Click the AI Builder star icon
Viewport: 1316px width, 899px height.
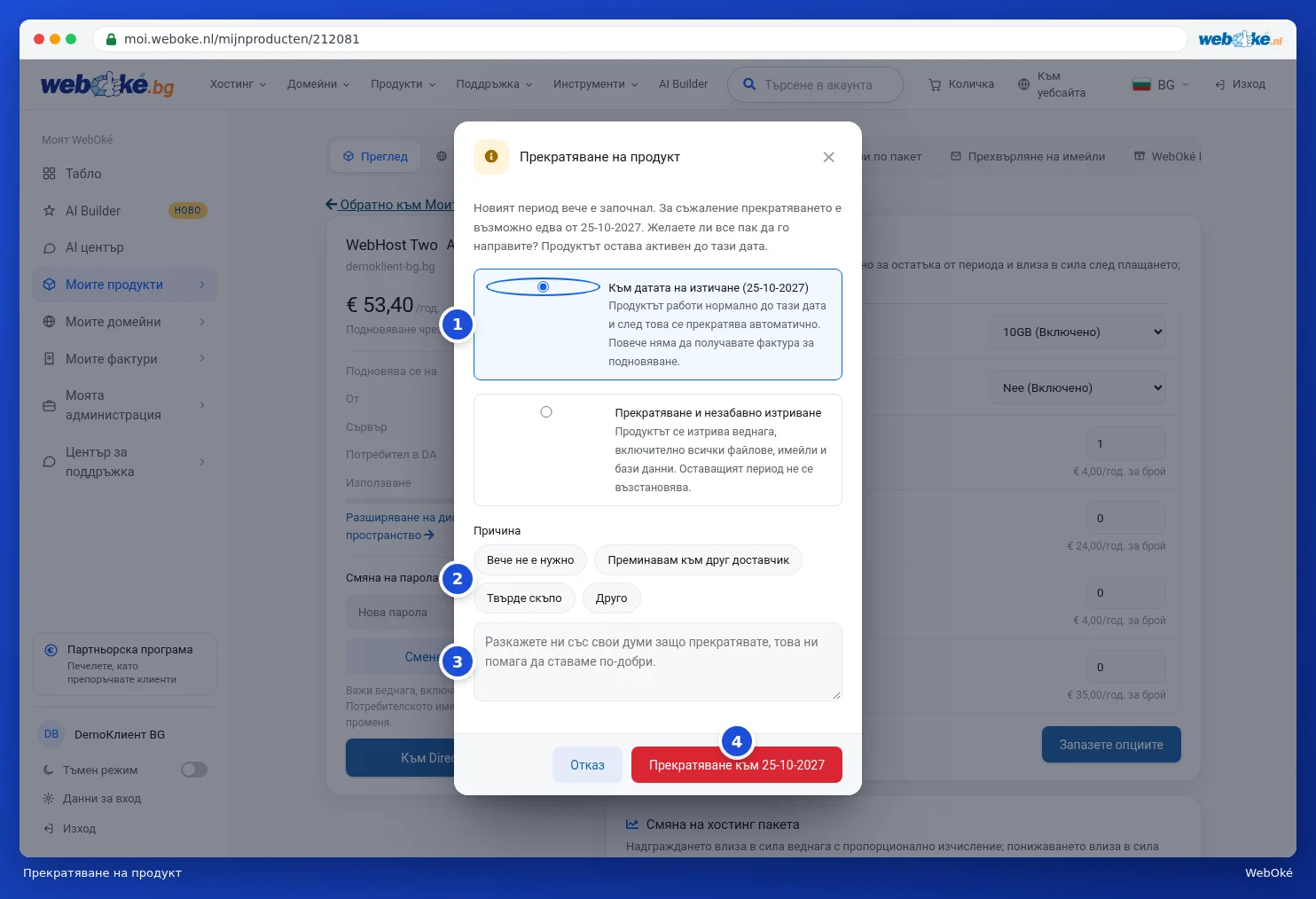tap(49, 211)
